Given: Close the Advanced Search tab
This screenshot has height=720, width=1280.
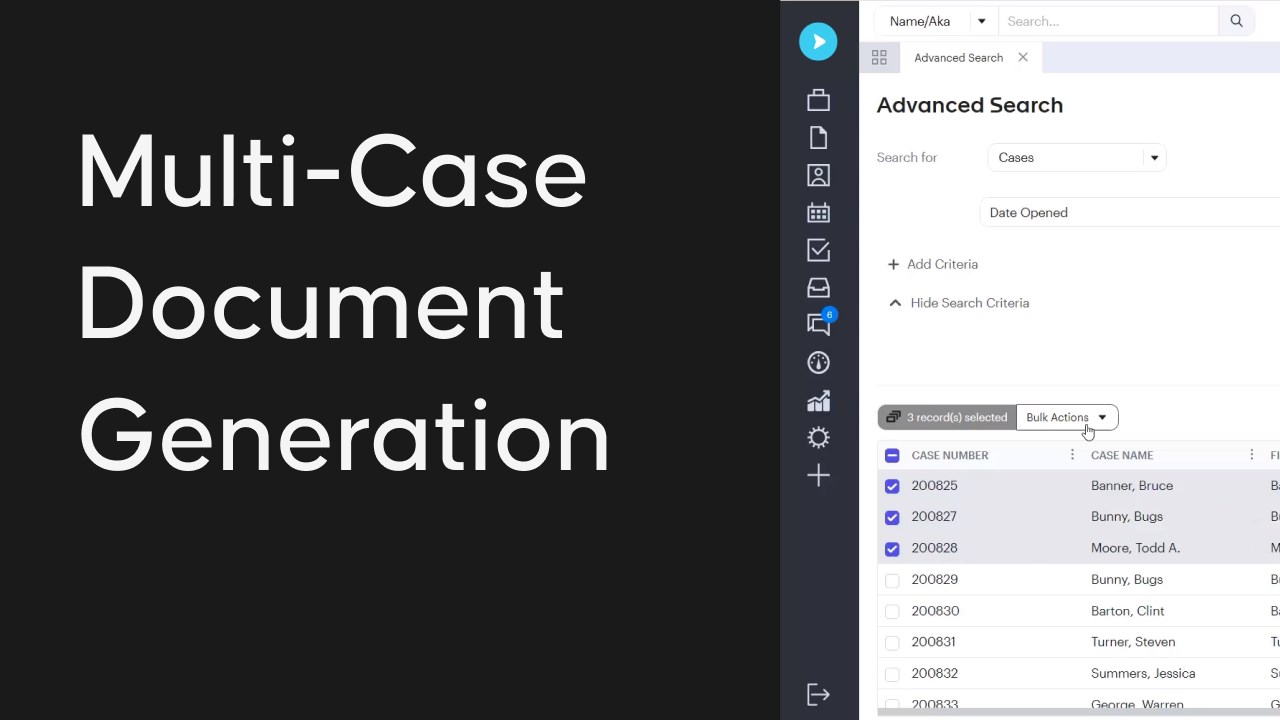Looking at the screenshot, I should point(1022,57).
